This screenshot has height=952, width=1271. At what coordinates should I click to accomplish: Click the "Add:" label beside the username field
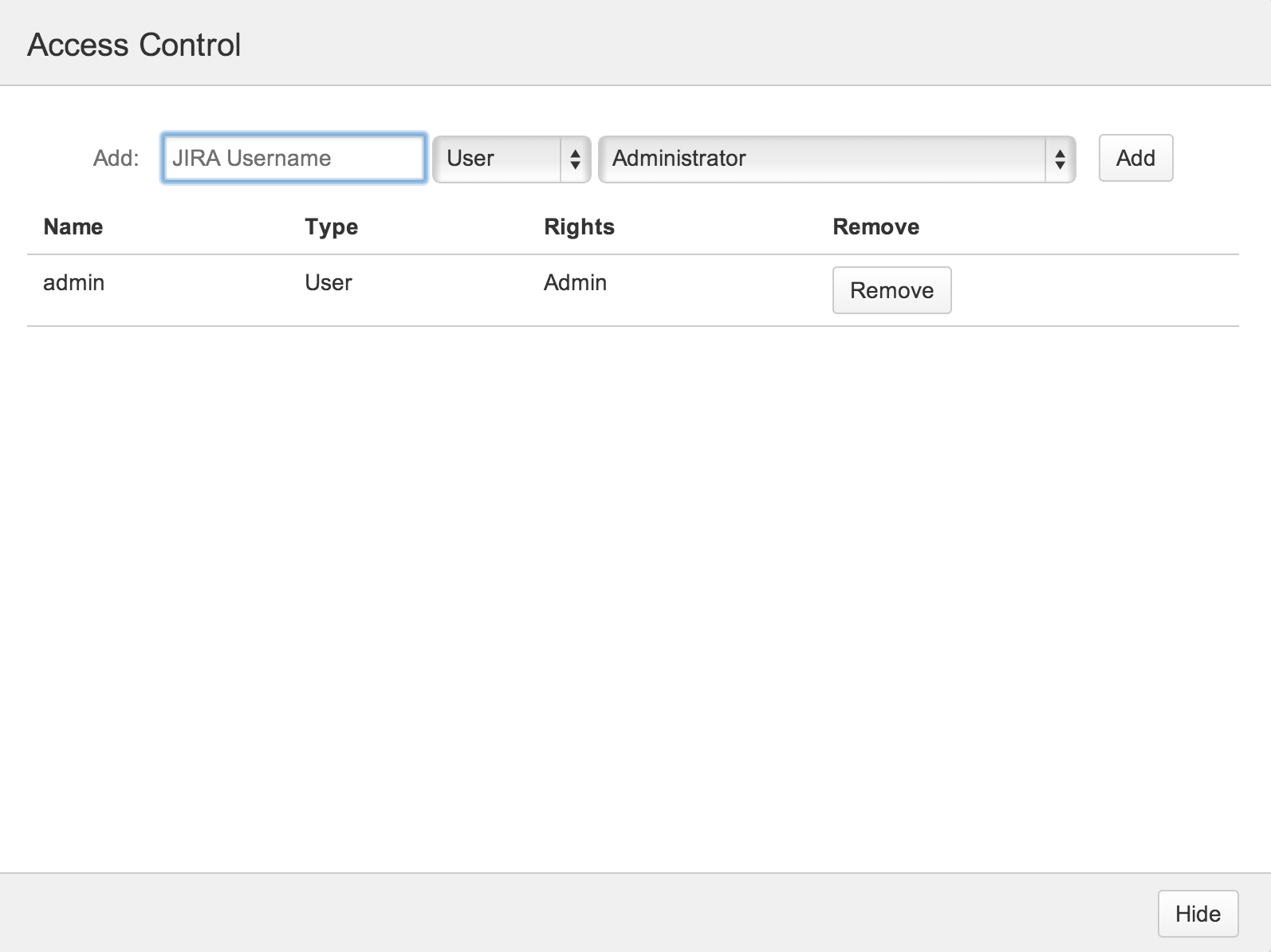click(x=116, y=159)
